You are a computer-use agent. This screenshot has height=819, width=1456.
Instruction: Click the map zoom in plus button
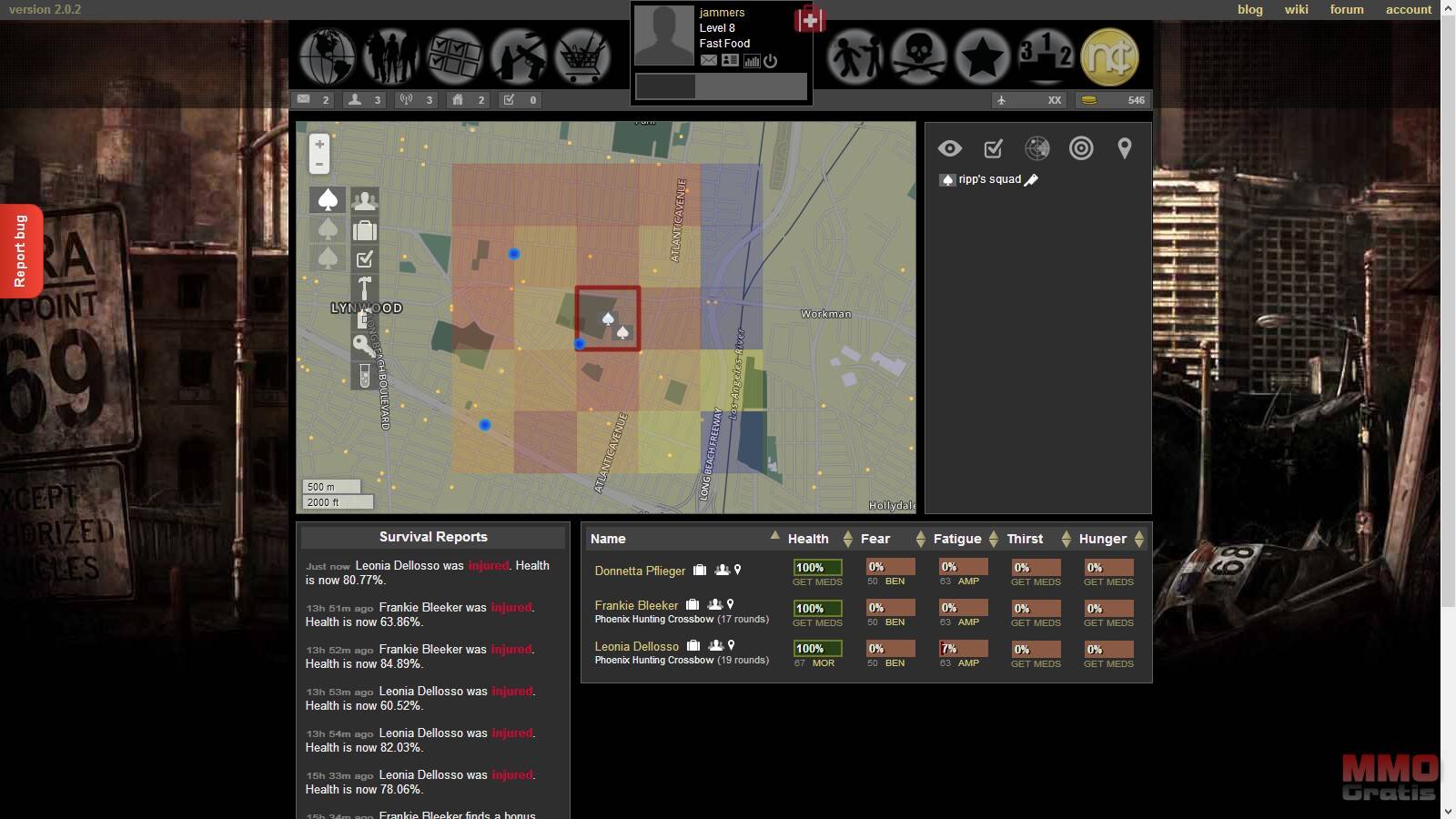tap(319, 145)
